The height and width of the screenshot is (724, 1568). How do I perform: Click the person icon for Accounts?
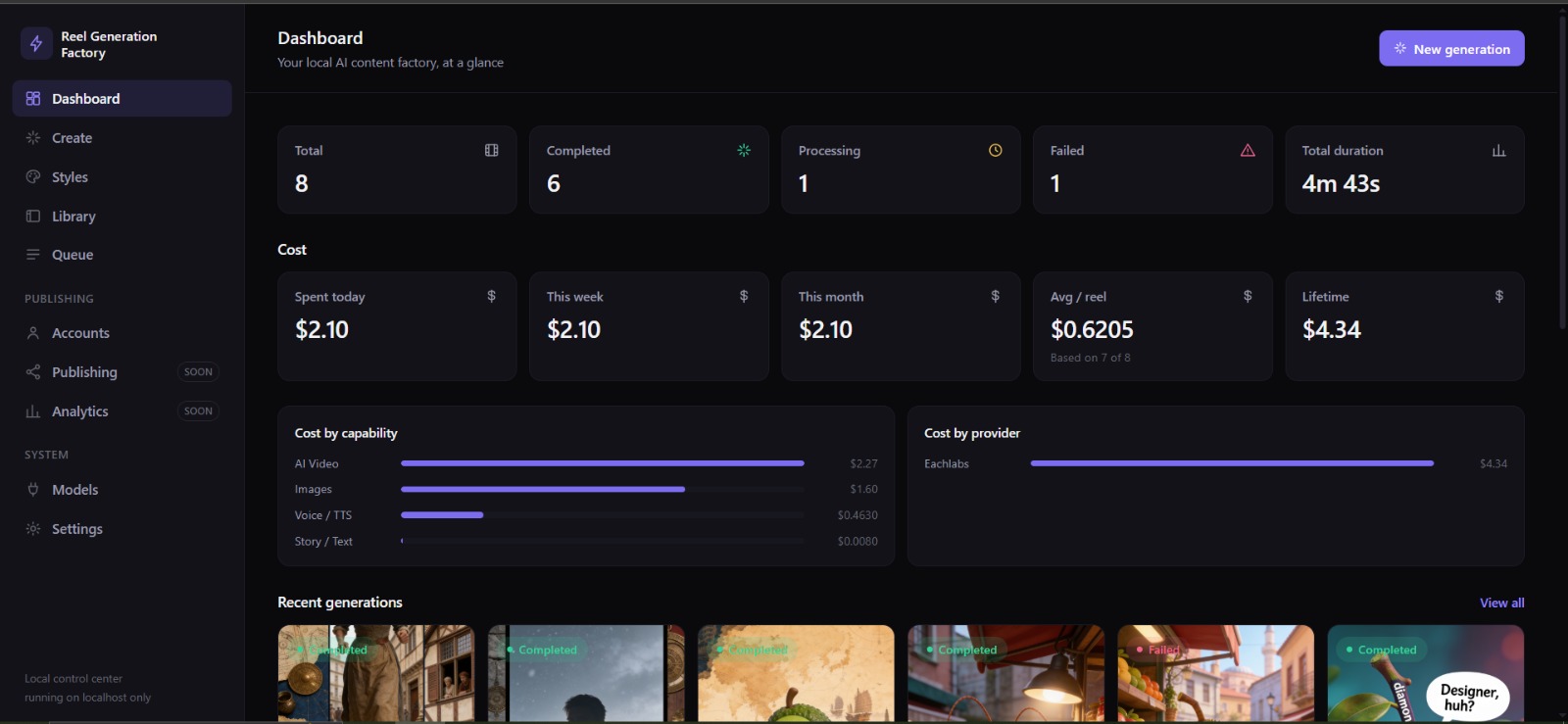33,333
